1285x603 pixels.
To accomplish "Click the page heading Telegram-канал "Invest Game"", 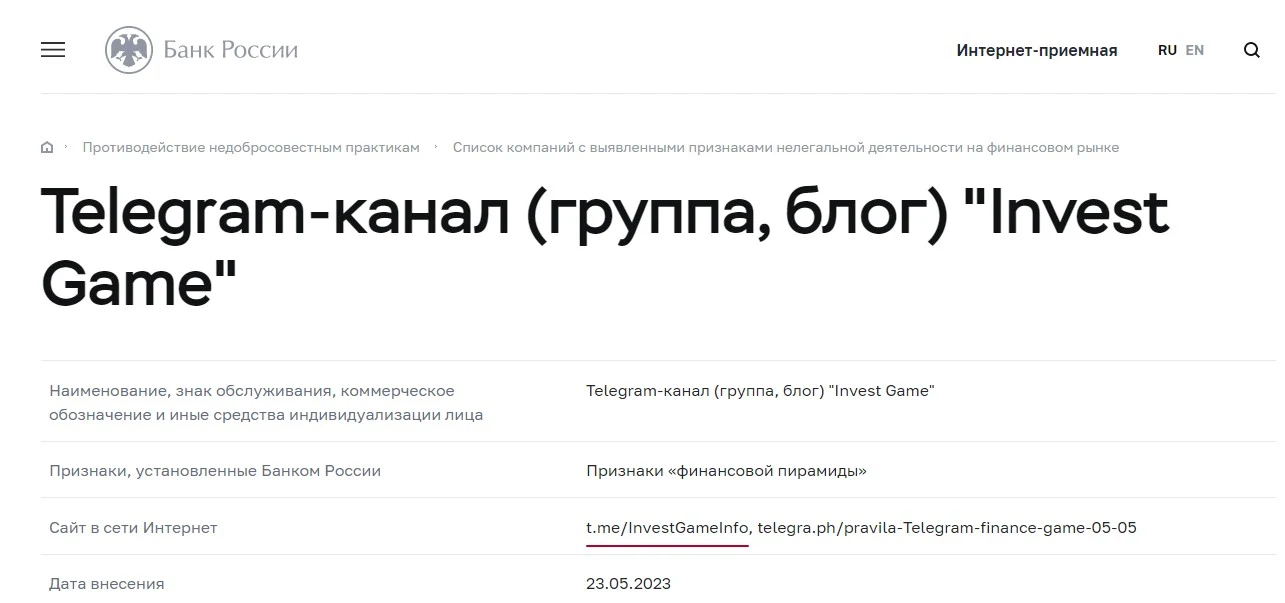I will pyautogui.click(x=605, y=248).
